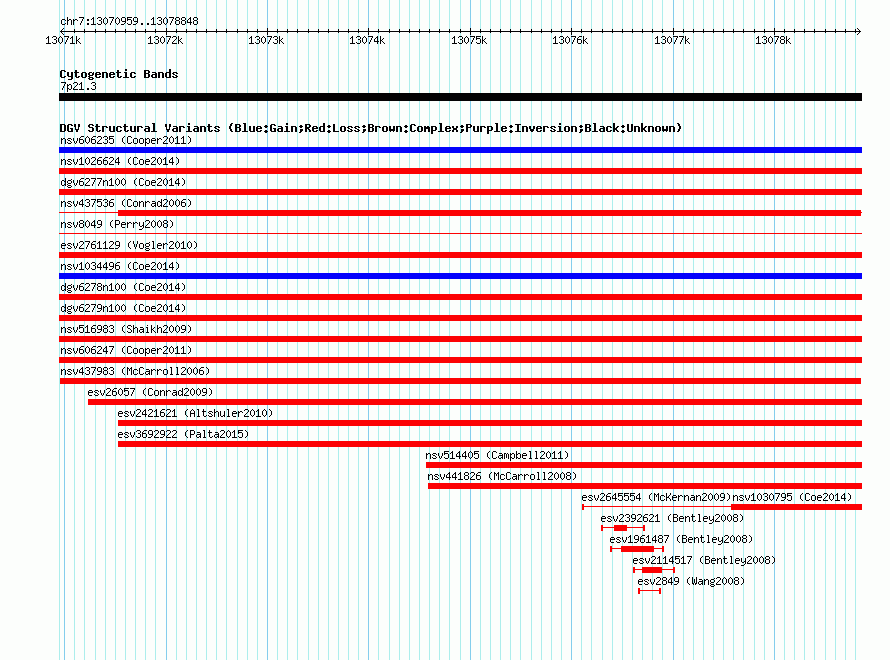This screenshot has height=660, width=890.
Task: Click the small red glyph for esv1961487
Action: [637, 549]
